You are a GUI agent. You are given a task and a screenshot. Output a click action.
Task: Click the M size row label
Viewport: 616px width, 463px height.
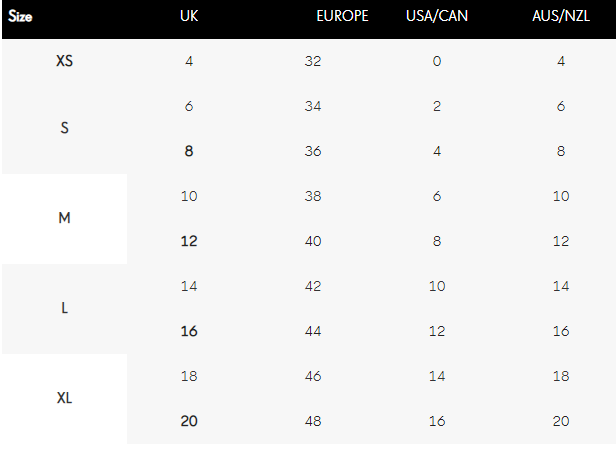click(64, 218)
